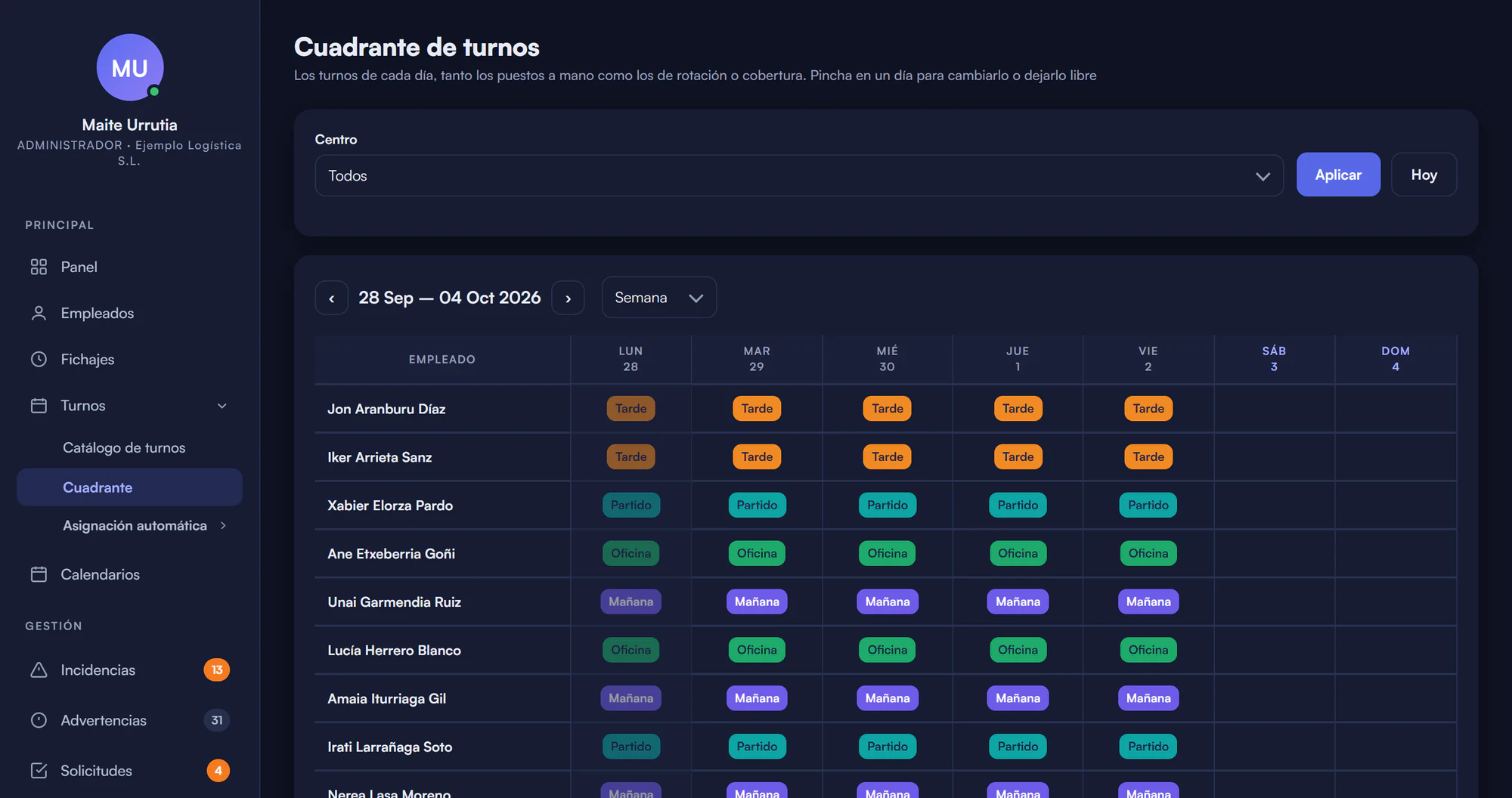This screenshot has height=798, width=1512.
Task: Open the Empleados section
Action: [98, 313]
